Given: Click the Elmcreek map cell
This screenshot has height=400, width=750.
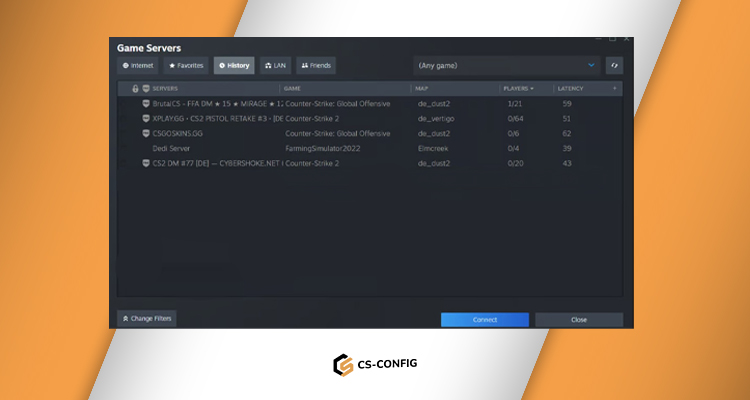Looking at the screenshot, I should click(433, 148).
